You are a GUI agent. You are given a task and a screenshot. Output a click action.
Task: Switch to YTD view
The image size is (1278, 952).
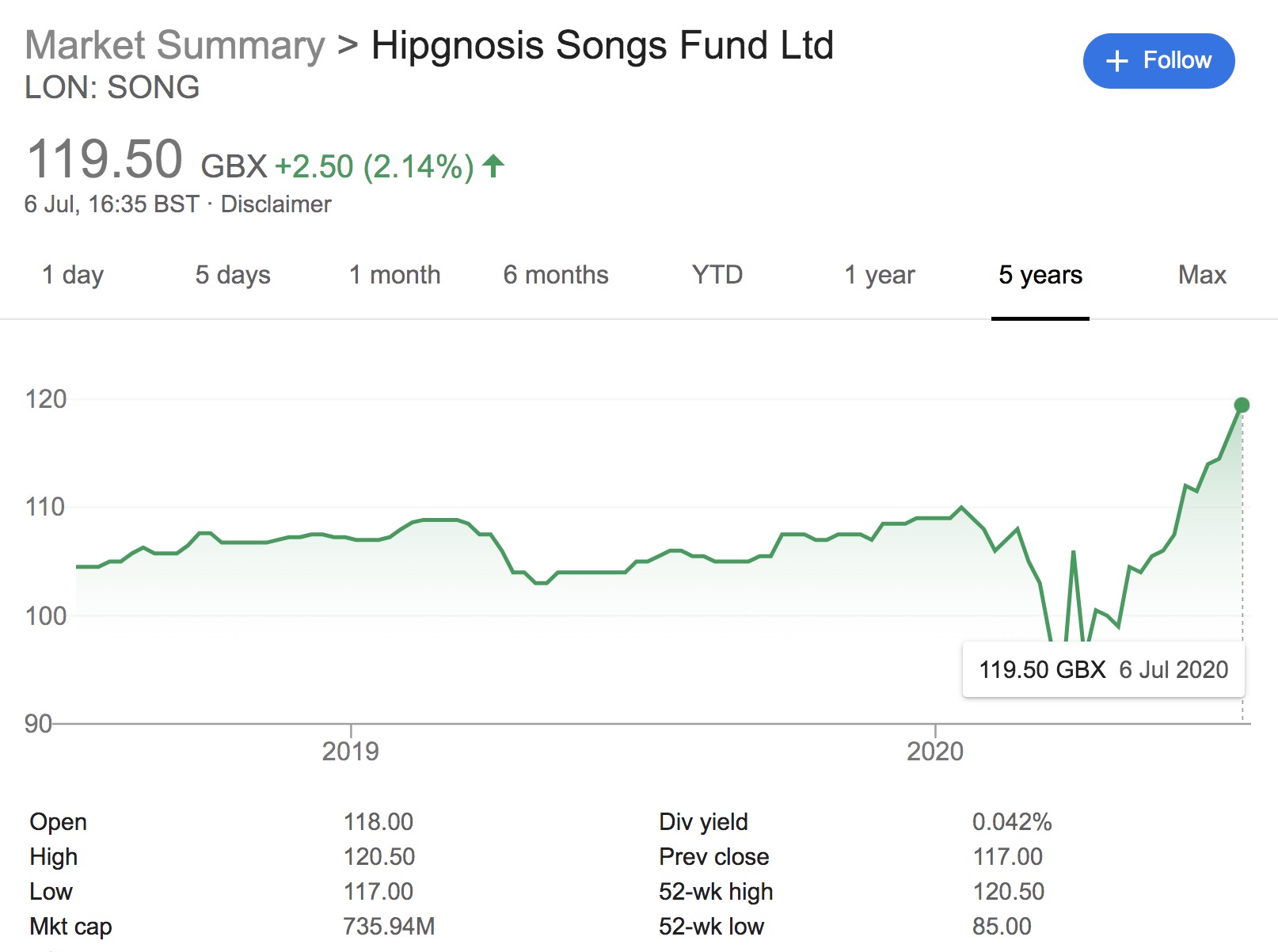(717, 275)
